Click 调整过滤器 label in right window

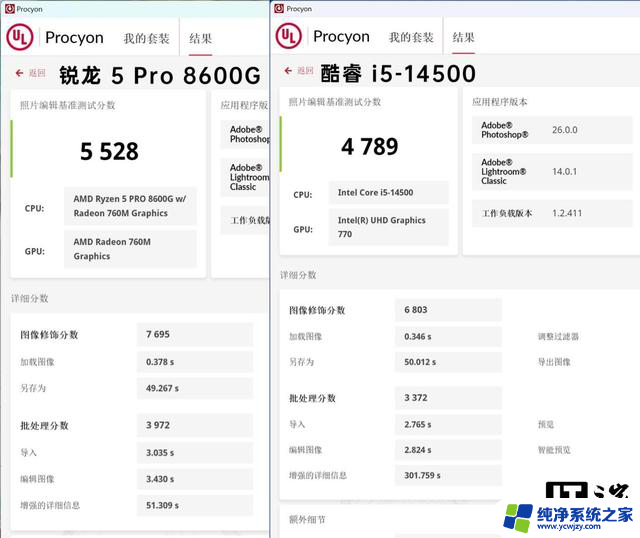pos(558,337)
